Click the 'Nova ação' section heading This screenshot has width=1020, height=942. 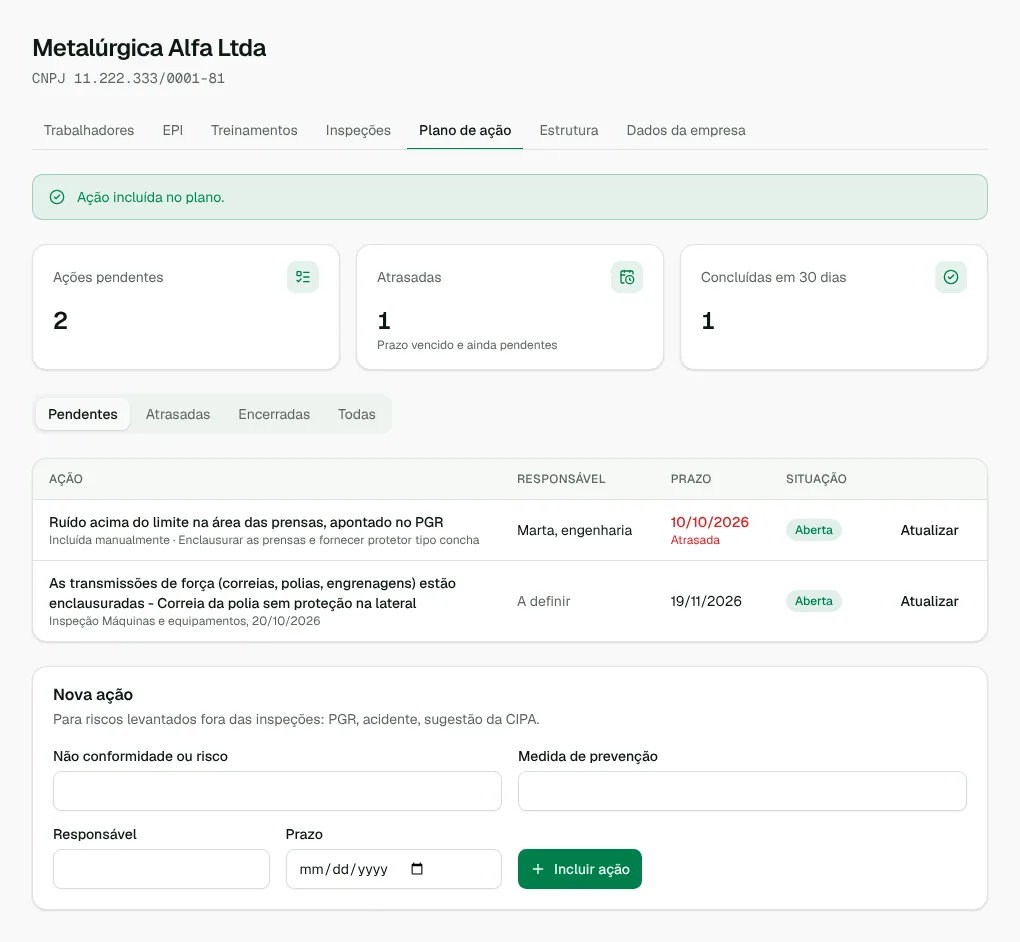click(93, 695)
